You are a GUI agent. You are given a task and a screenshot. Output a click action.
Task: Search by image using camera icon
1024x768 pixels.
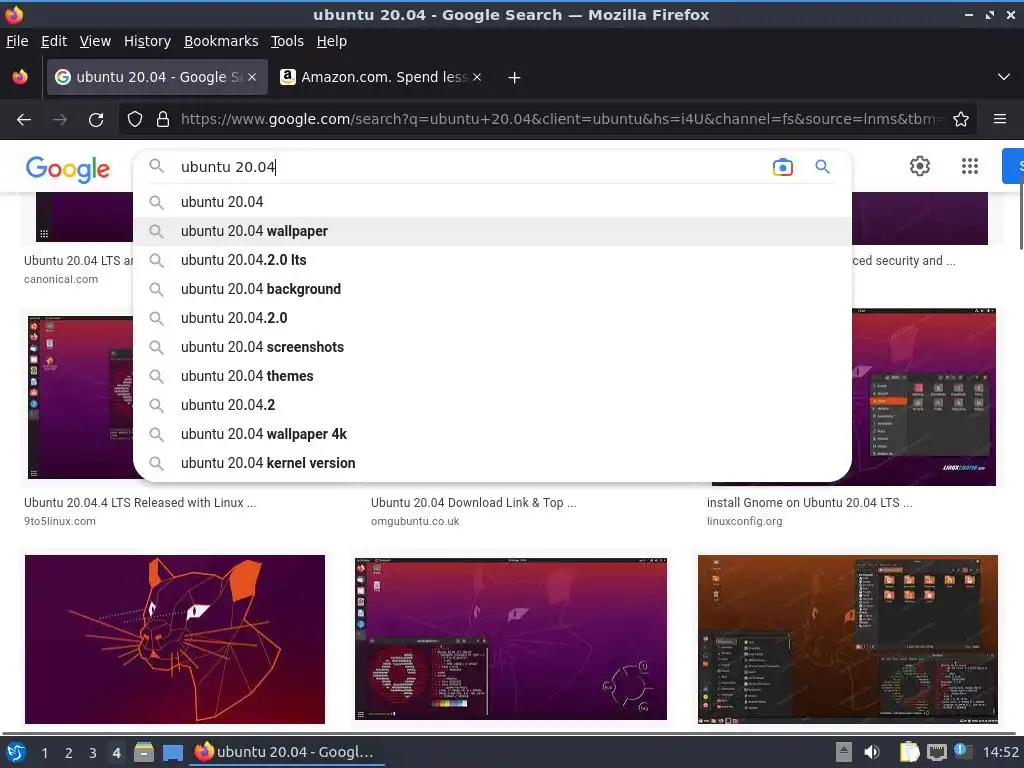(782, 167)
